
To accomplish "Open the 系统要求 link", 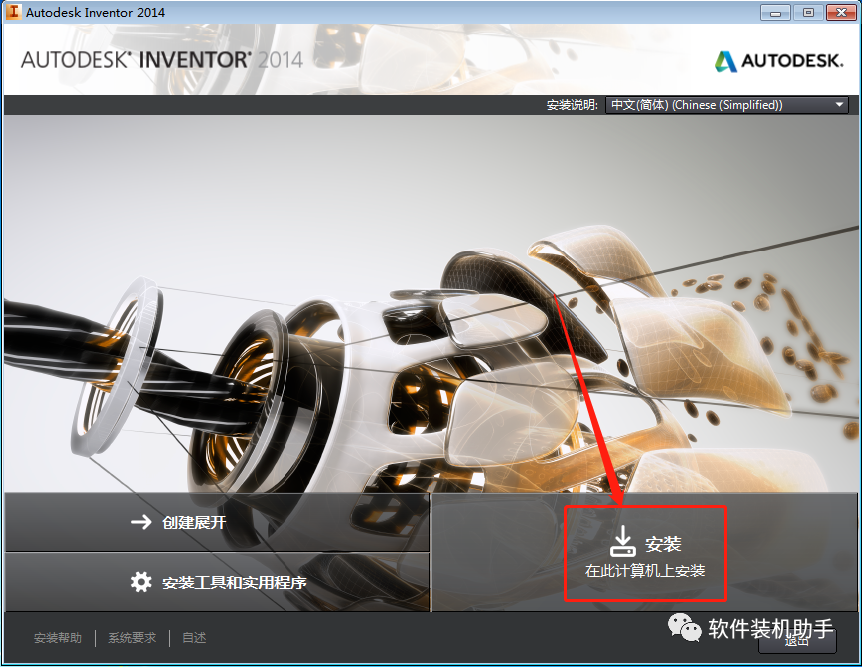I will coord(132,638).
